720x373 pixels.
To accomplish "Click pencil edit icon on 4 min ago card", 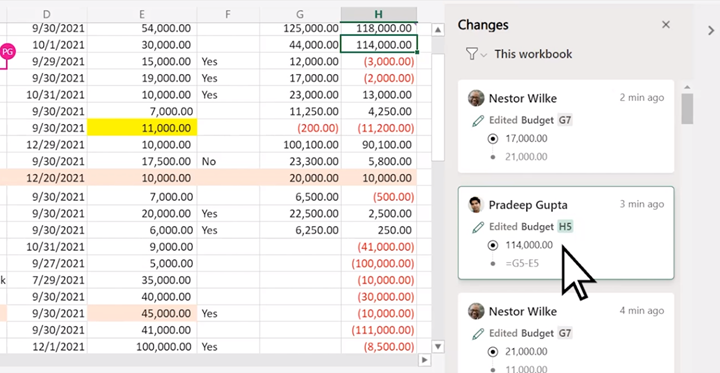I will (478, 334).
